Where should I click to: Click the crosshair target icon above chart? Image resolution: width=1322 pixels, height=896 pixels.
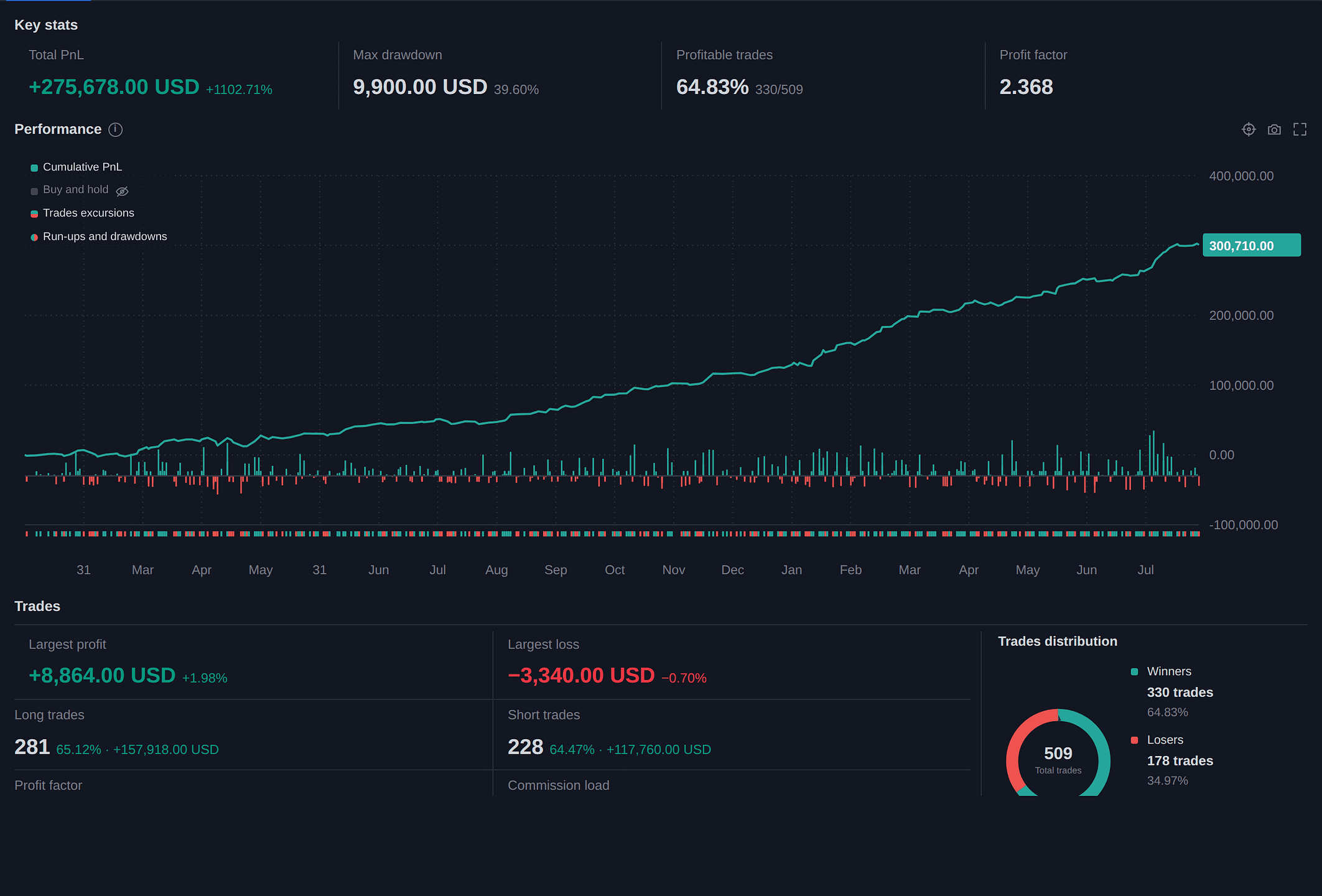pos(1249,129)
